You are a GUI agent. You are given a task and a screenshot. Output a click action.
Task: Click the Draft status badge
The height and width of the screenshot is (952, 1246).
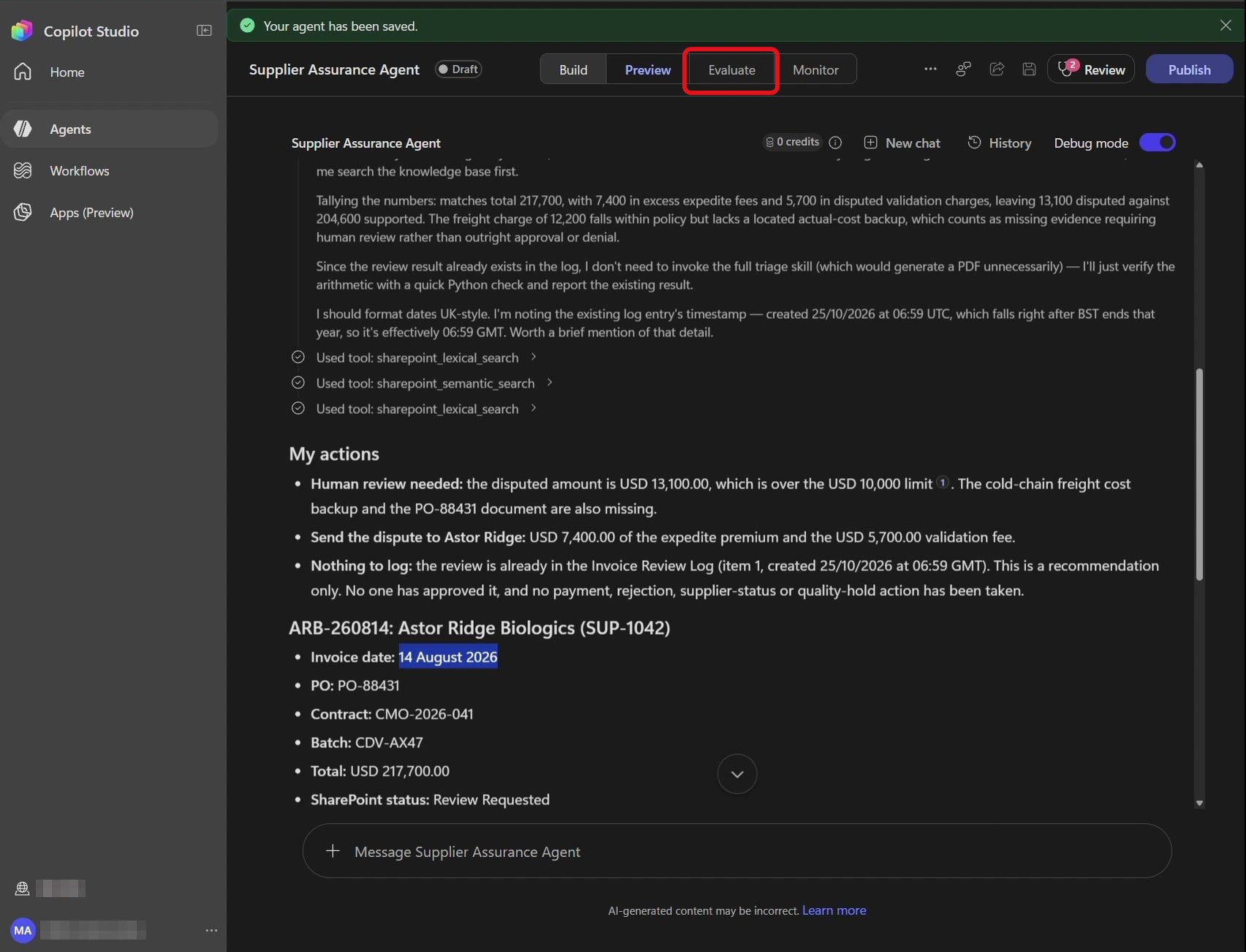(x=458, y=69)
